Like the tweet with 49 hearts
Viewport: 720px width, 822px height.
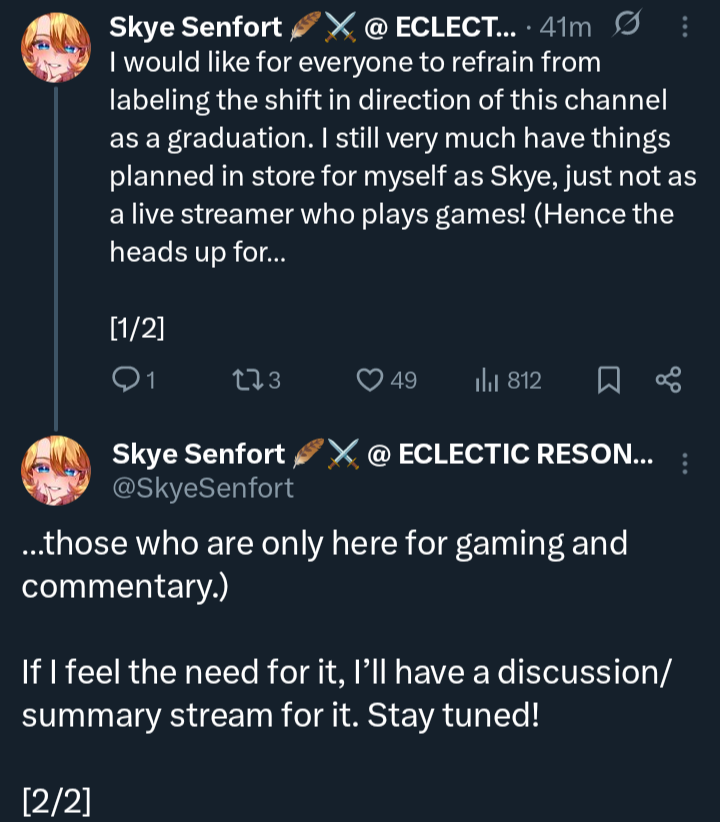tap(370, 380)
